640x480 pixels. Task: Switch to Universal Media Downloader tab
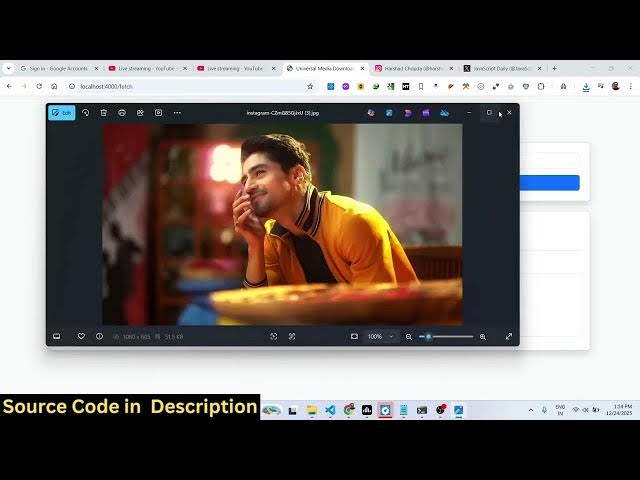tap(325, 69)
